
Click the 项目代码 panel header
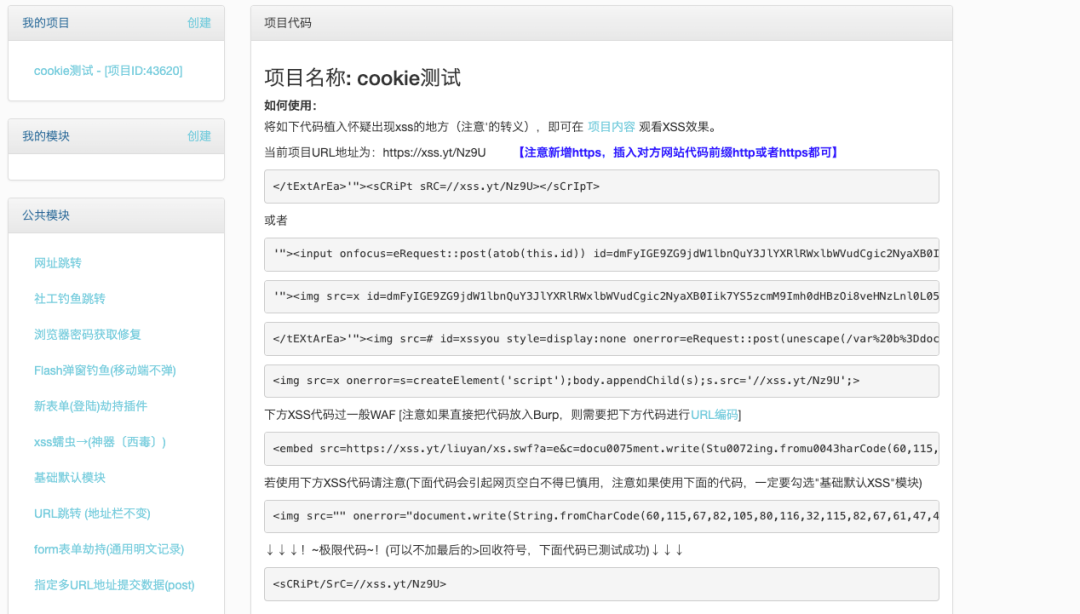[x=601, y=23]
